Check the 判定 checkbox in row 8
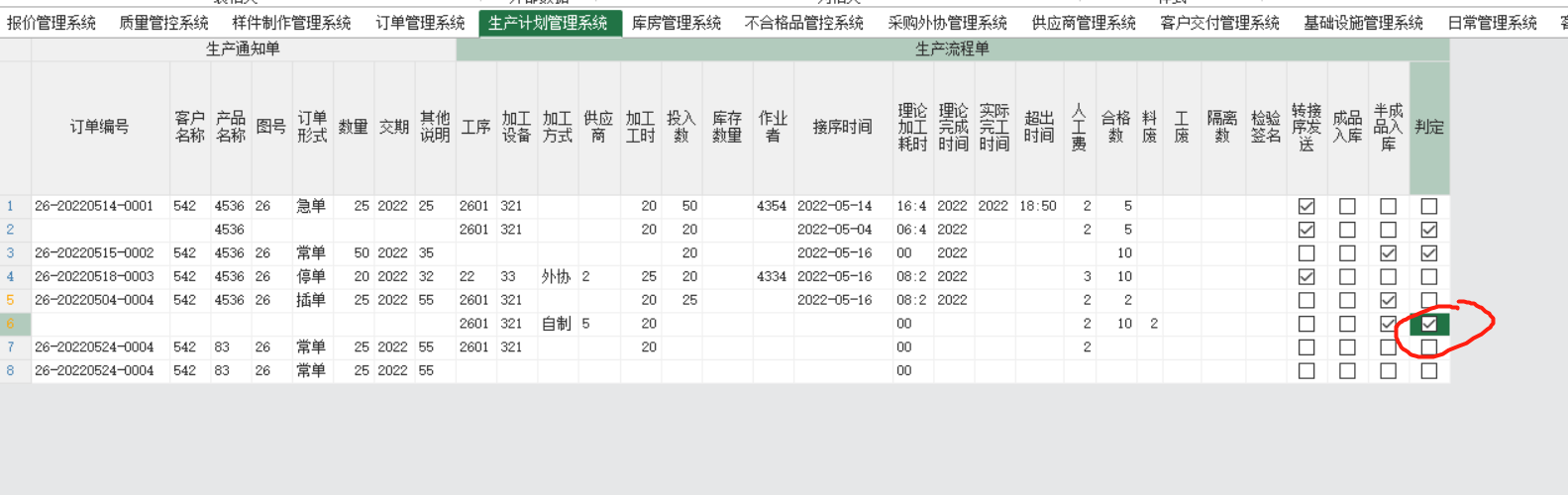 1428,371
